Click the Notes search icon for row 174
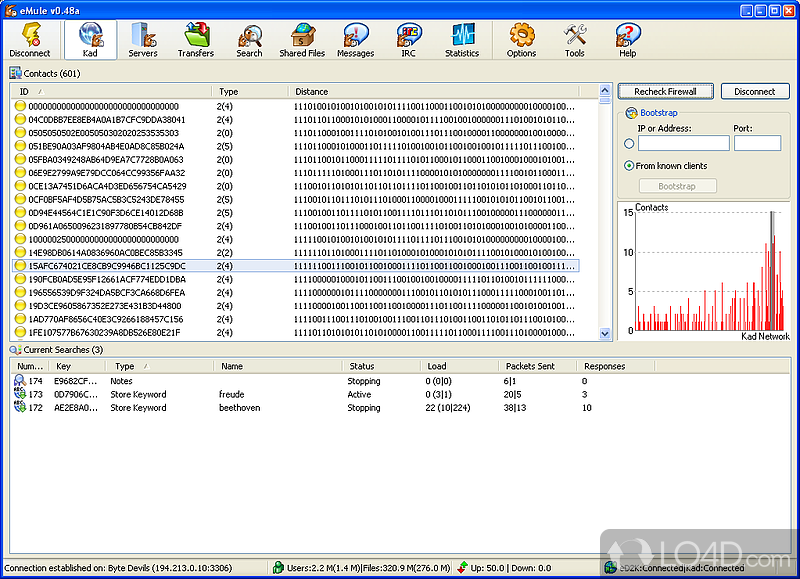 tap(20, 381)
